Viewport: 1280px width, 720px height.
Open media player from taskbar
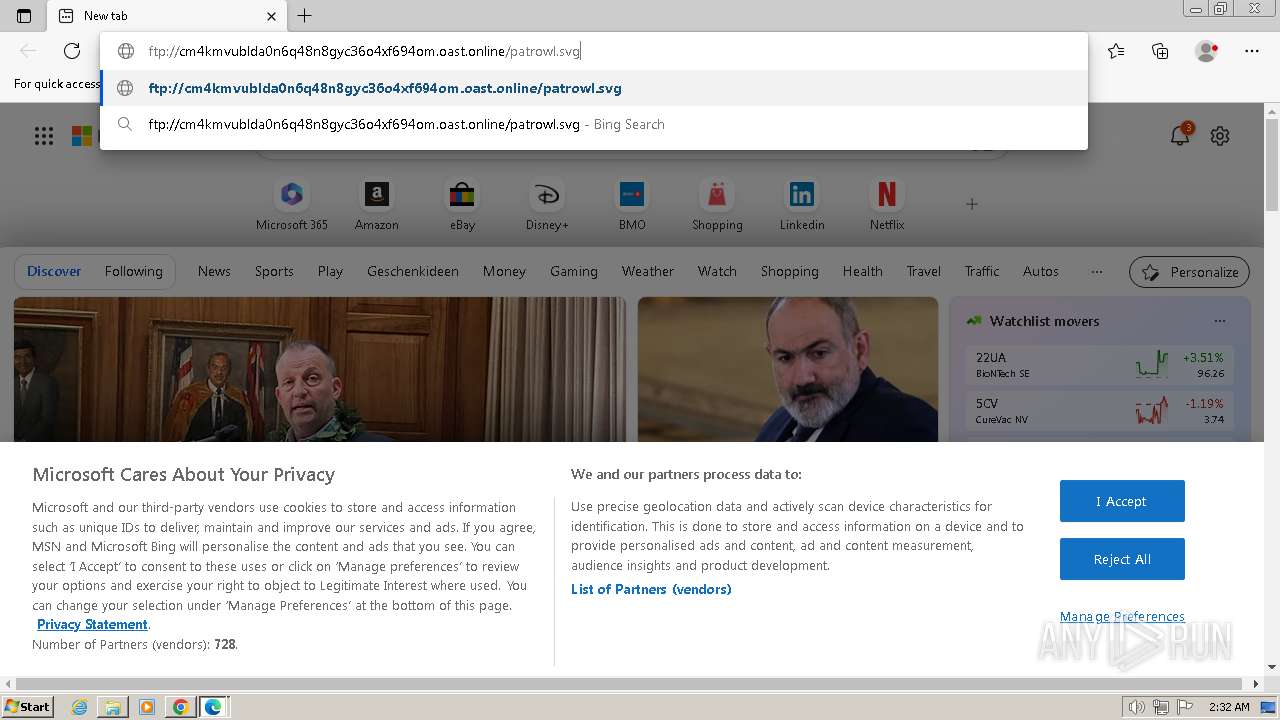tap(147, 707)
